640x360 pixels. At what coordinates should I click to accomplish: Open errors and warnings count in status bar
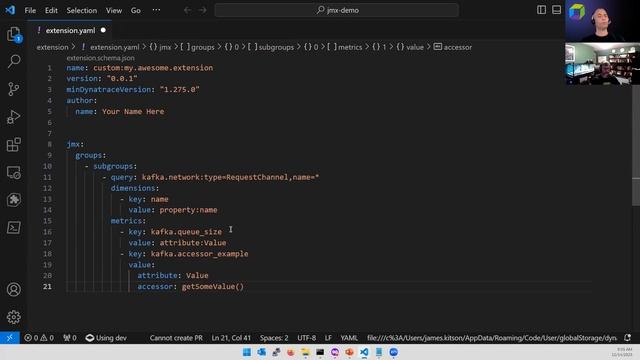point(39,338)
